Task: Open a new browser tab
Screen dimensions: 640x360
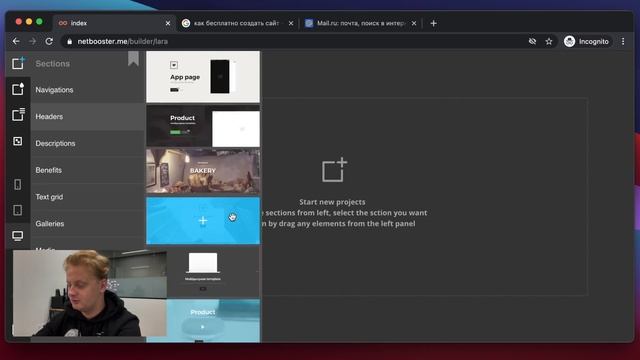Action: [x=433, y=23]
